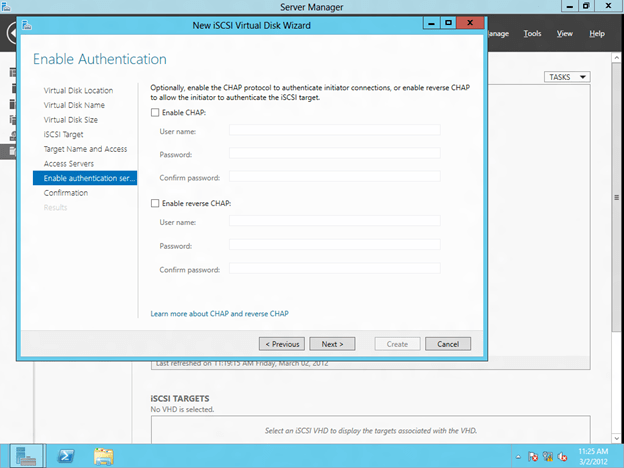Screen dimensions: 624x468
Task: Open the TASKS dropdown
Action: (567, 77)
